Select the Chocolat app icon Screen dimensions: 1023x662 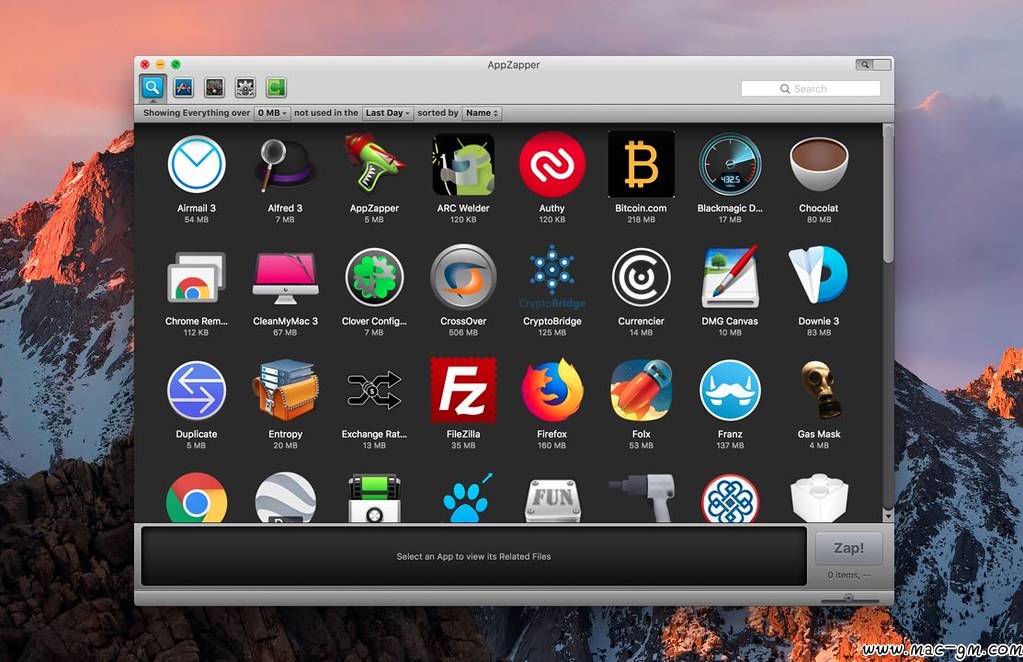819,164
